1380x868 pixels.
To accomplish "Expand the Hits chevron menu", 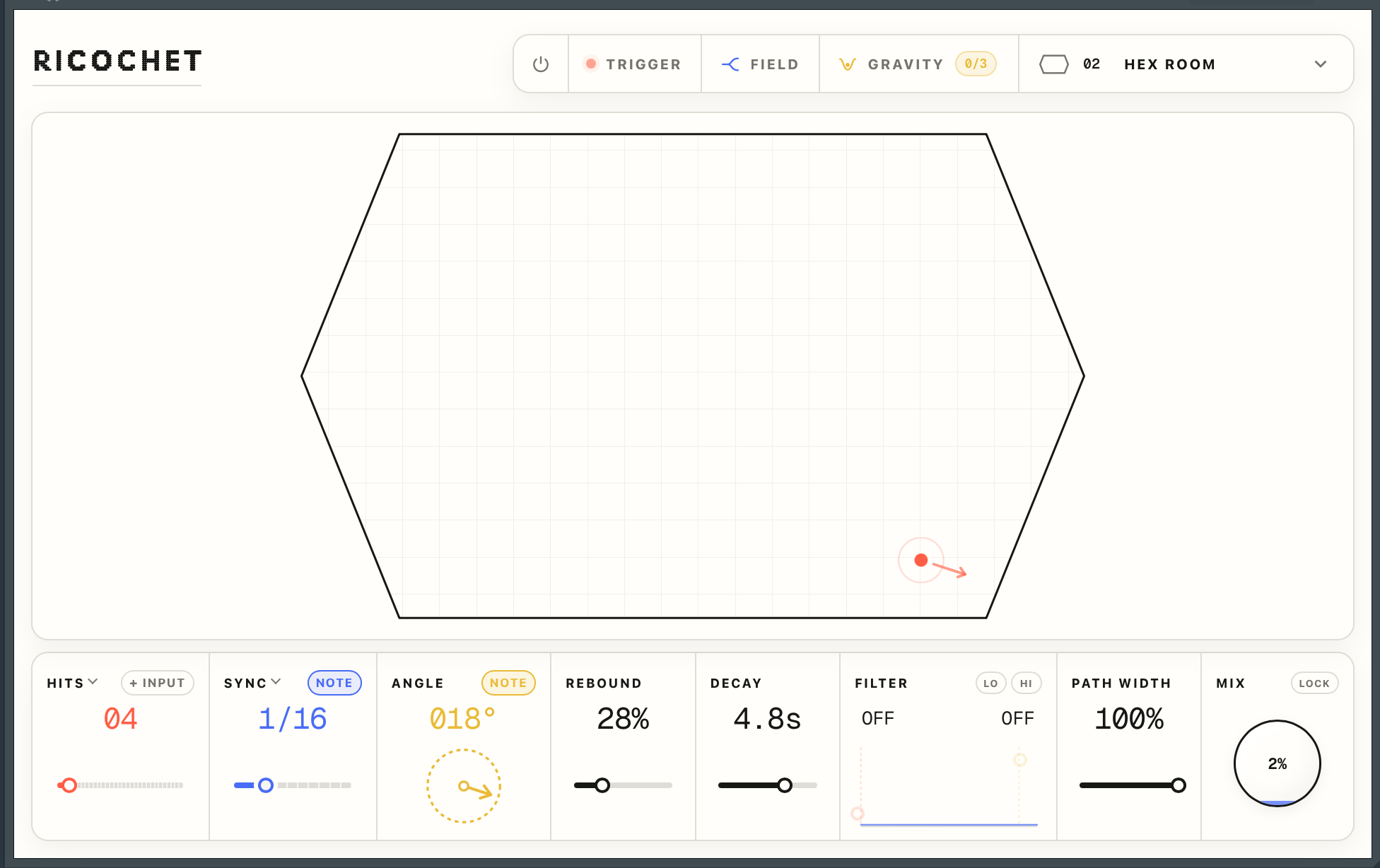I will click(x=93, y=682).
